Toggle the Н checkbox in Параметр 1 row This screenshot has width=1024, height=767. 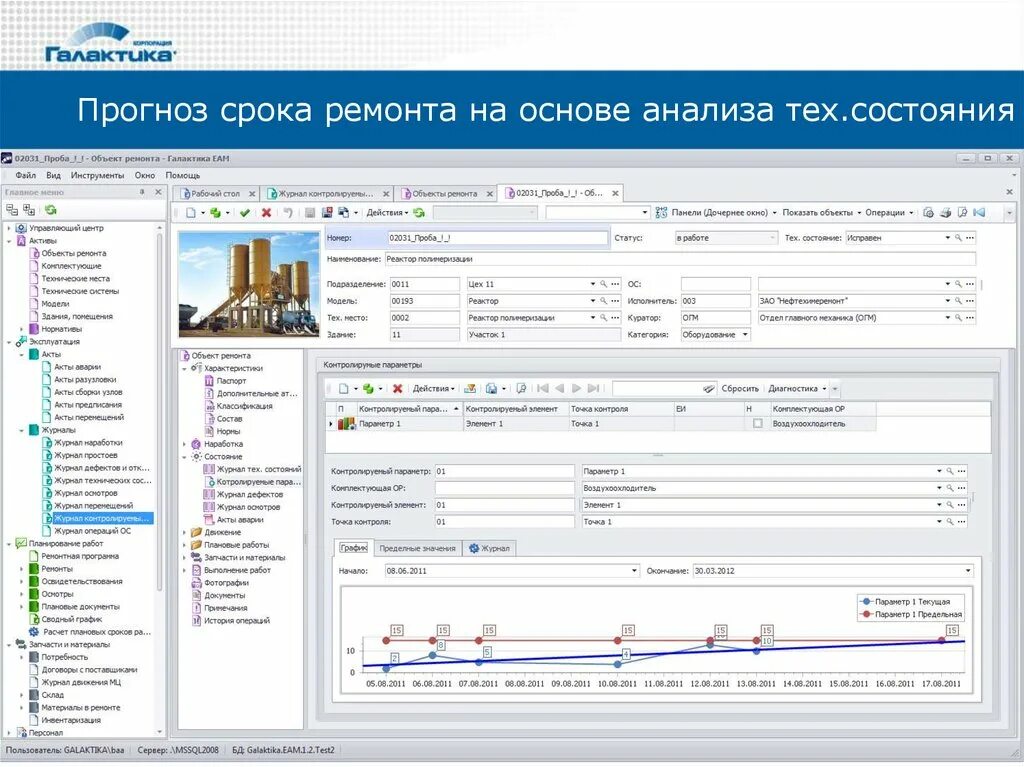(758, 424)
